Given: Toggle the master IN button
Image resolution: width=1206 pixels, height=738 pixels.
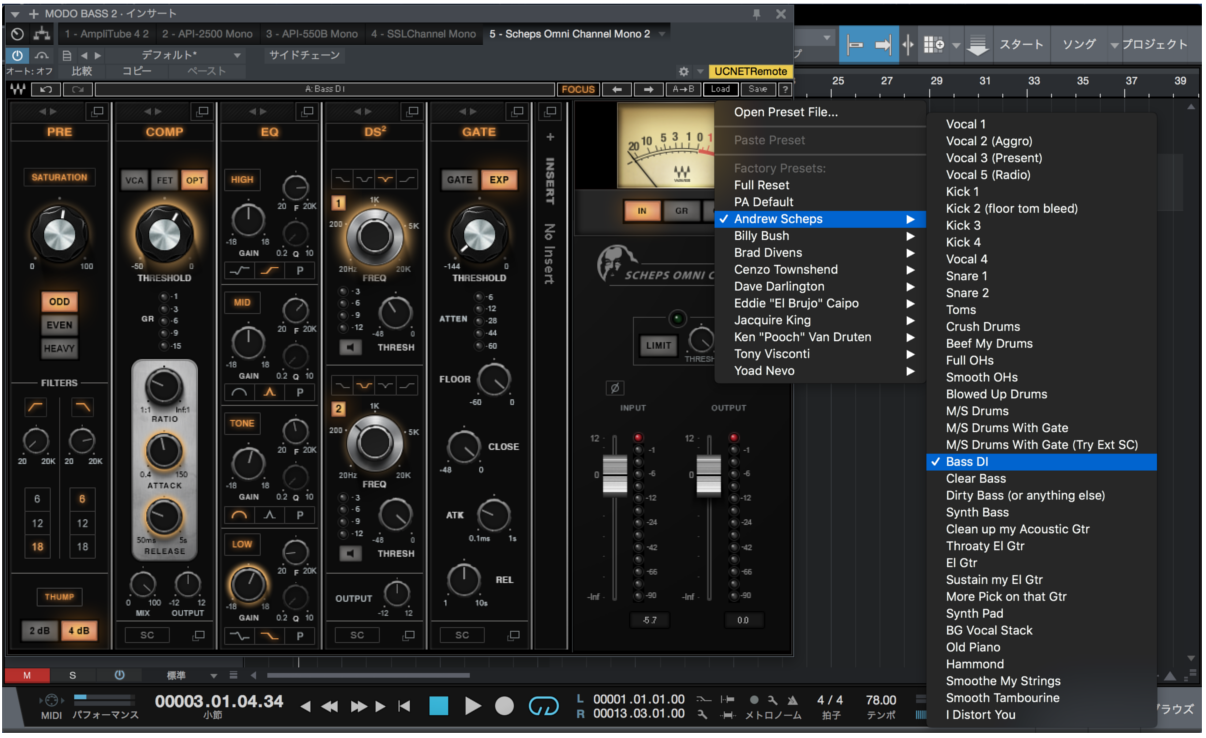Looking at the screenshot, I should [x=640, y=211].
